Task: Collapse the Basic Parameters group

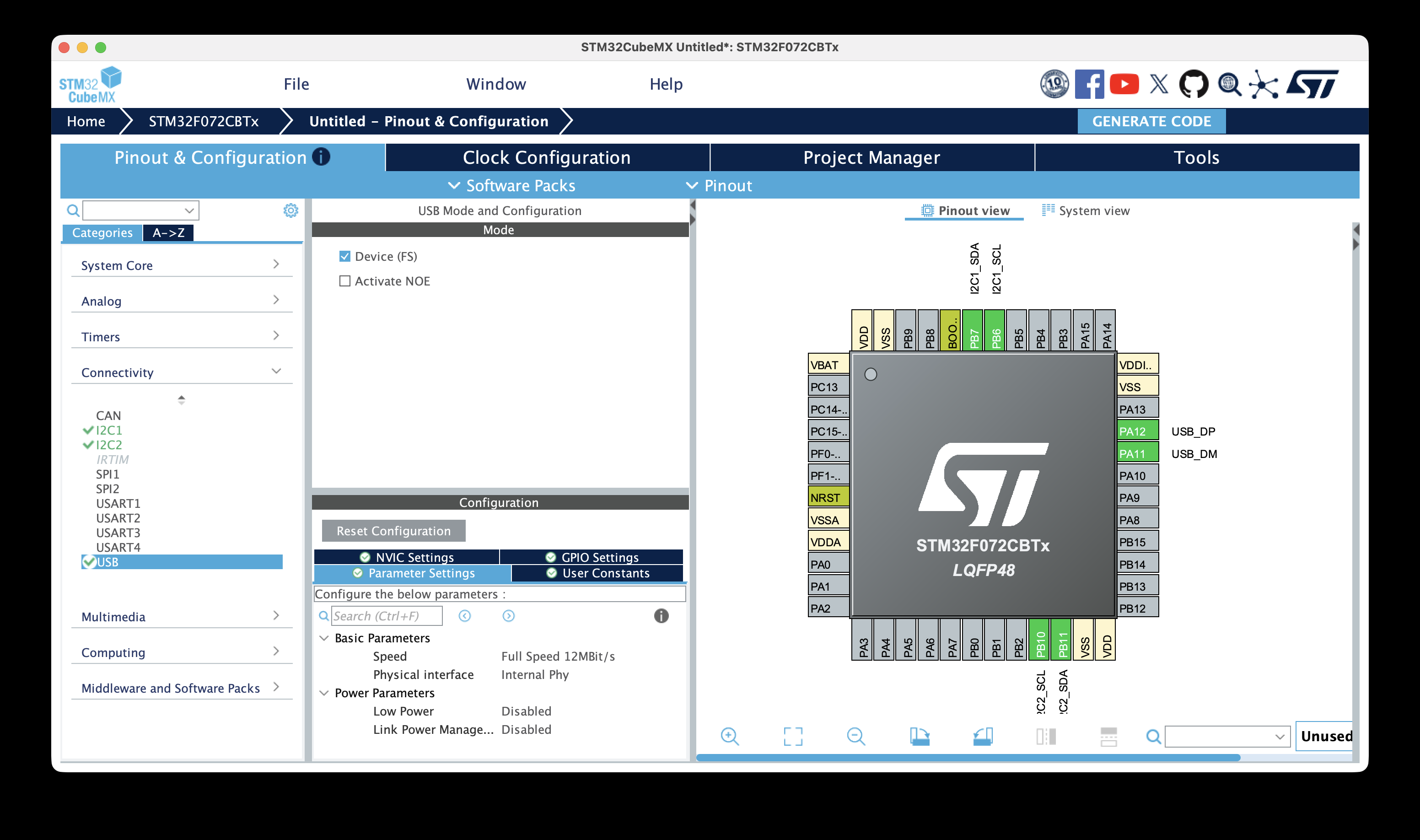Action: click(x=324, y=639)
